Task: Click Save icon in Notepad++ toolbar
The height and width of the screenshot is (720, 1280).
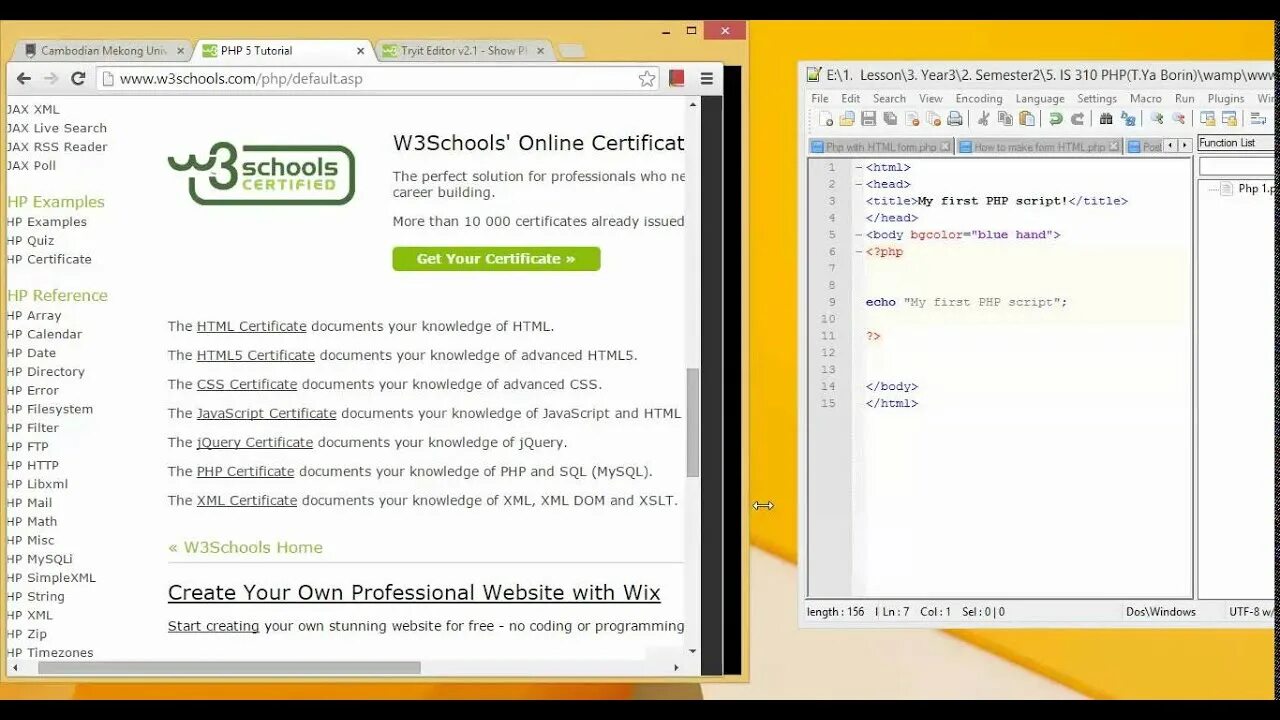Action: (869, 119)
